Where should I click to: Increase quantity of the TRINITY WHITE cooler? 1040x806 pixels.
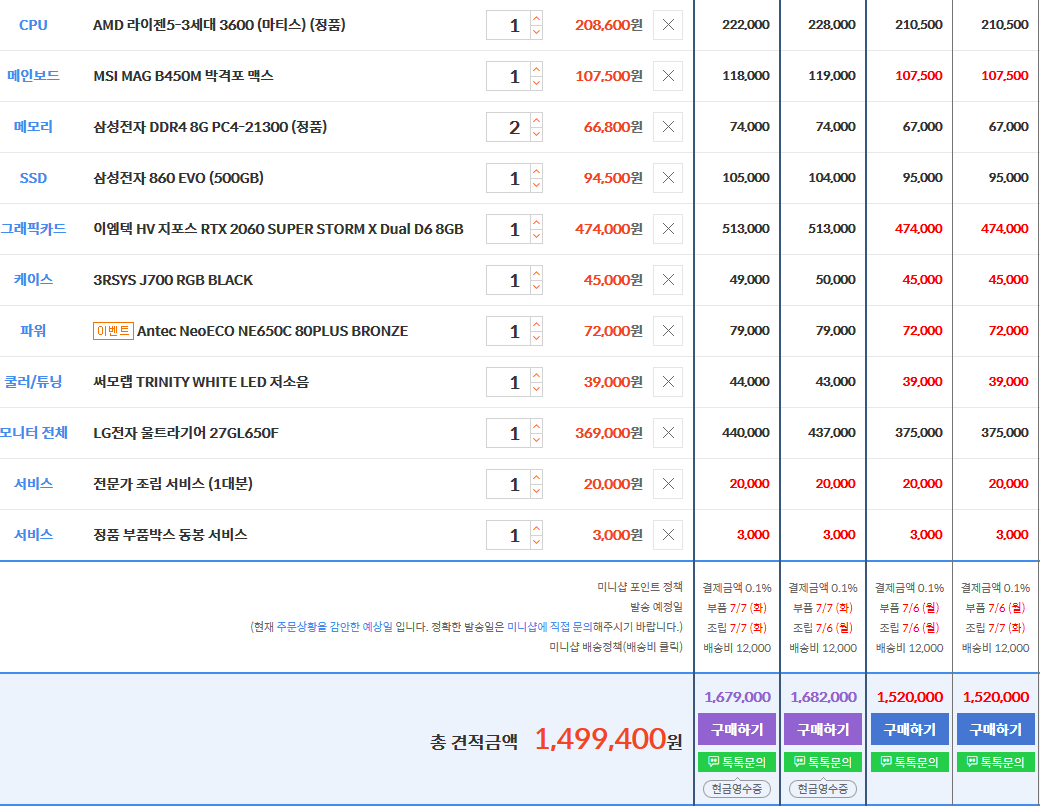click(536, 375)
